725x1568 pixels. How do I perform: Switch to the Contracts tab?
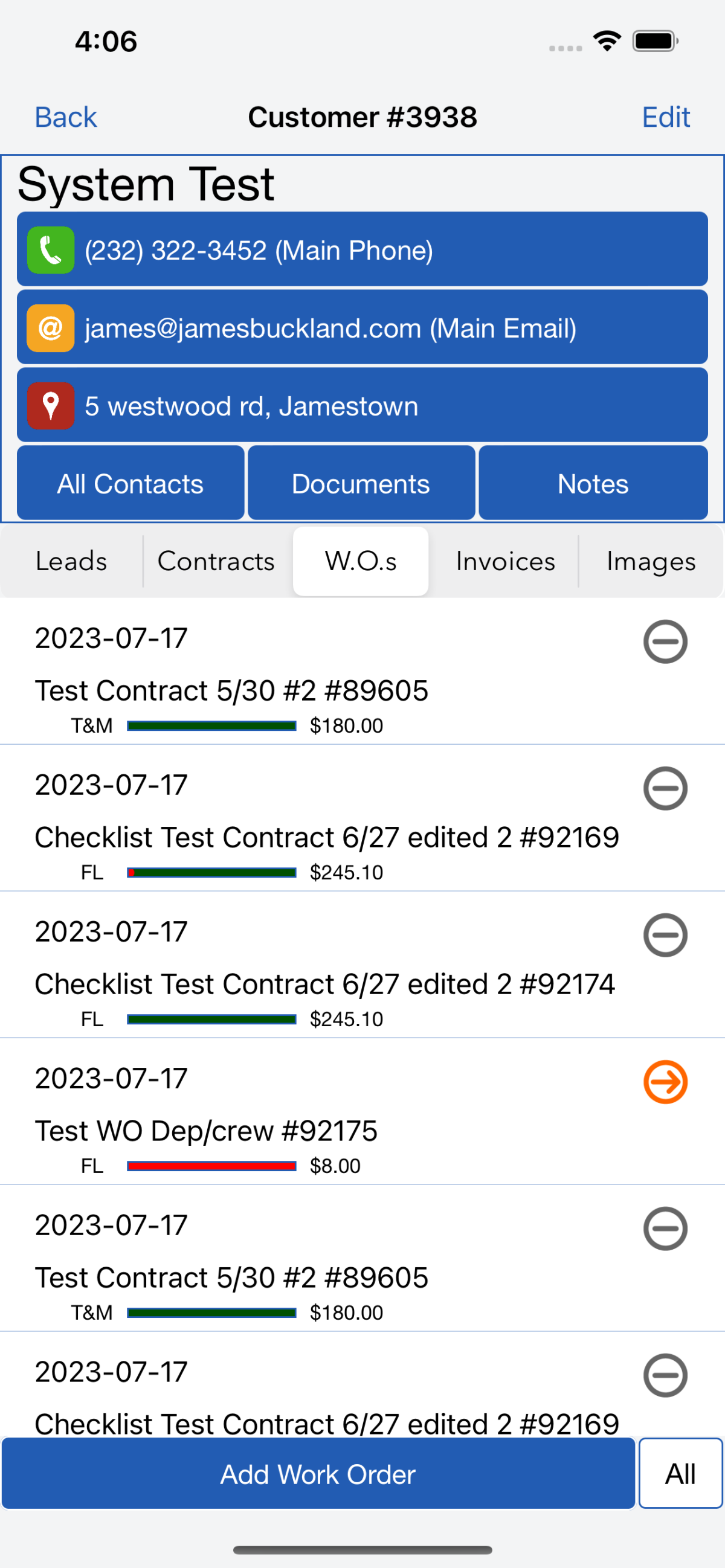click(x=216, y=561)
